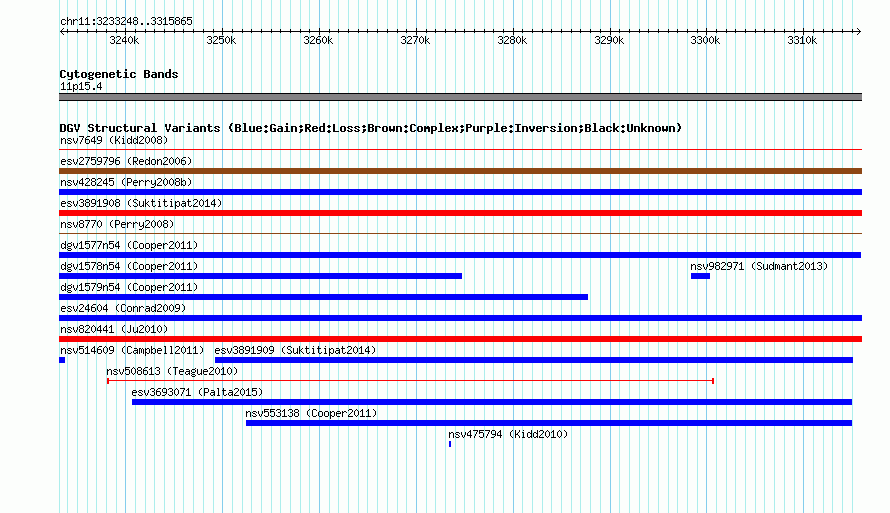
Task: Click the DGV Structural Variants track title
Action: pos(370,128)
